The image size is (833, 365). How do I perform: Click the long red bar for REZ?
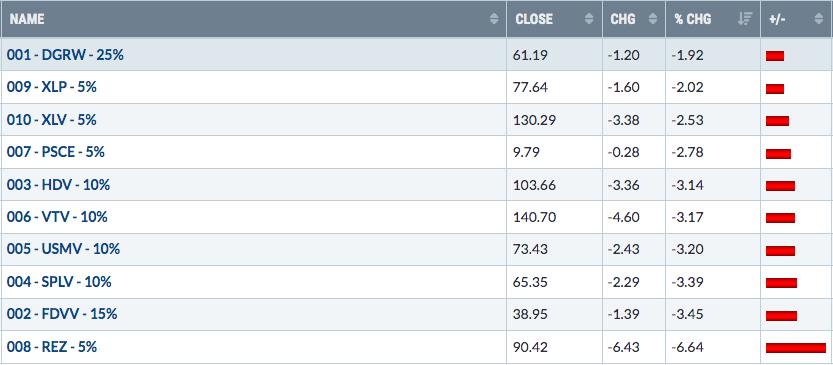coord(796,348)
